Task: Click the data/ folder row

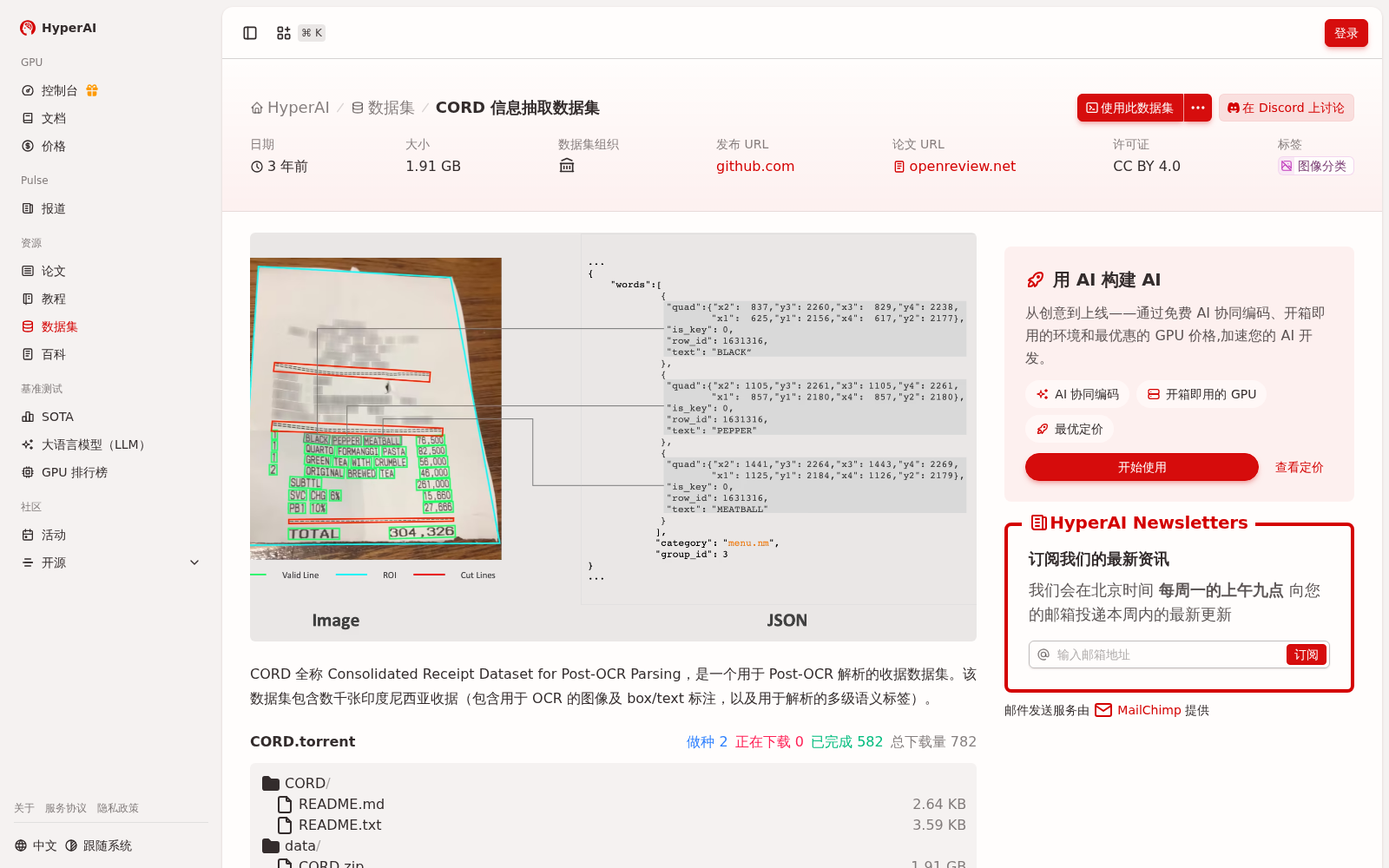Action: 613,845
